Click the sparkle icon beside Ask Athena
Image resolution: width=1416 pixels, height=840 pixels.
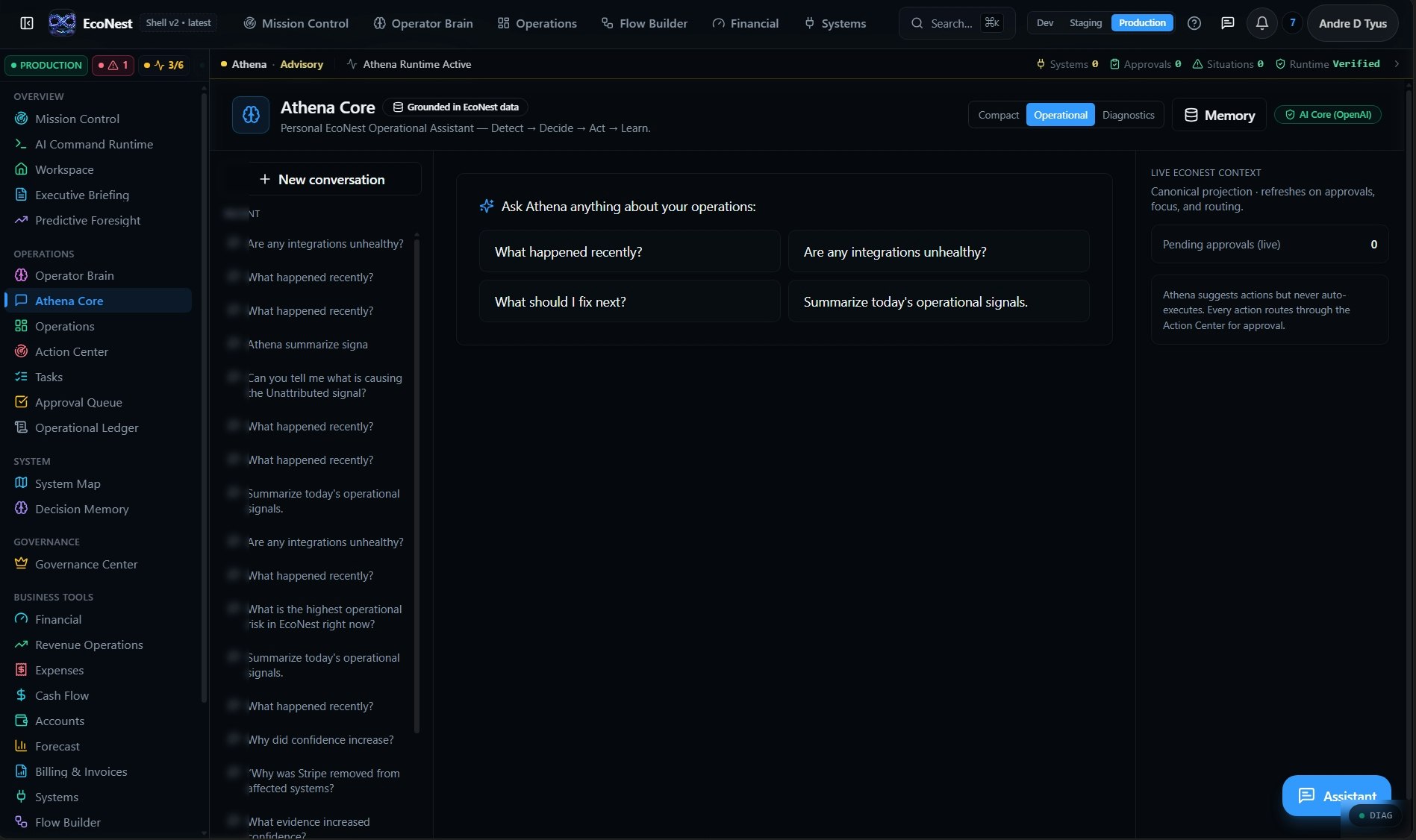click(x=487, y=206)
